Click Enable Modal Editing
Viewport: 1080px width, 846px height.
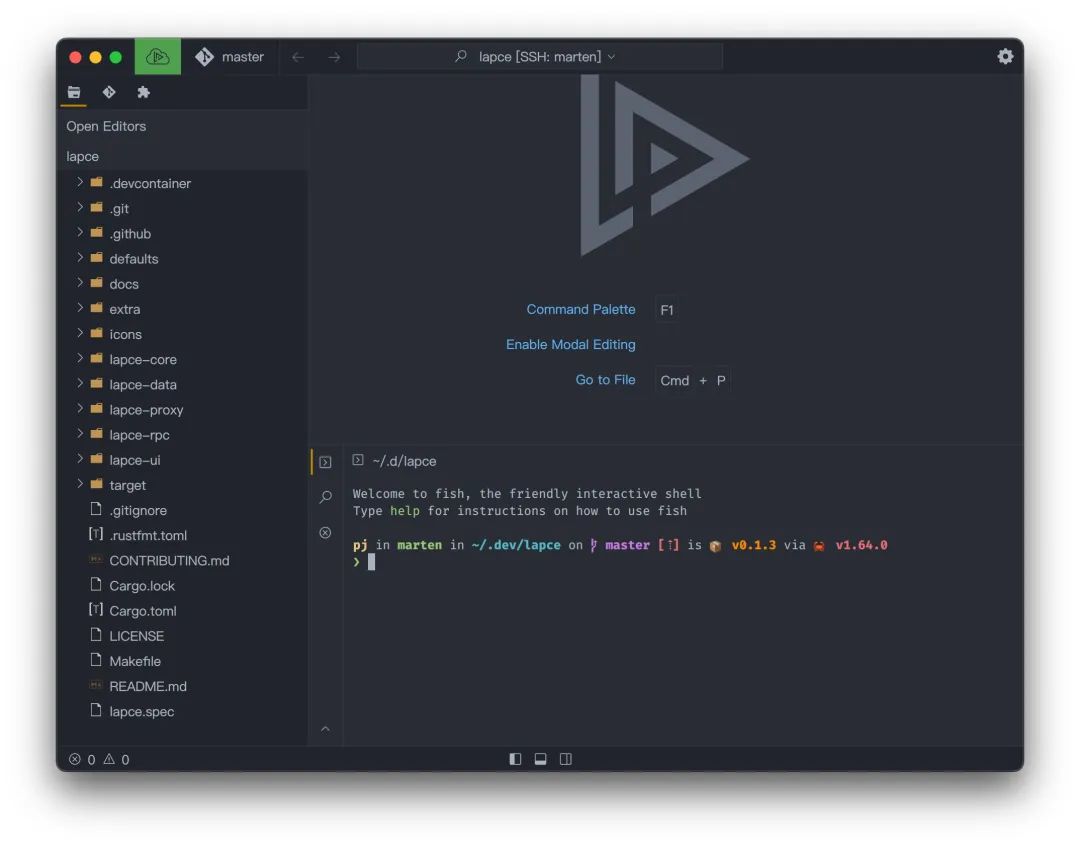tap(570, 344)
